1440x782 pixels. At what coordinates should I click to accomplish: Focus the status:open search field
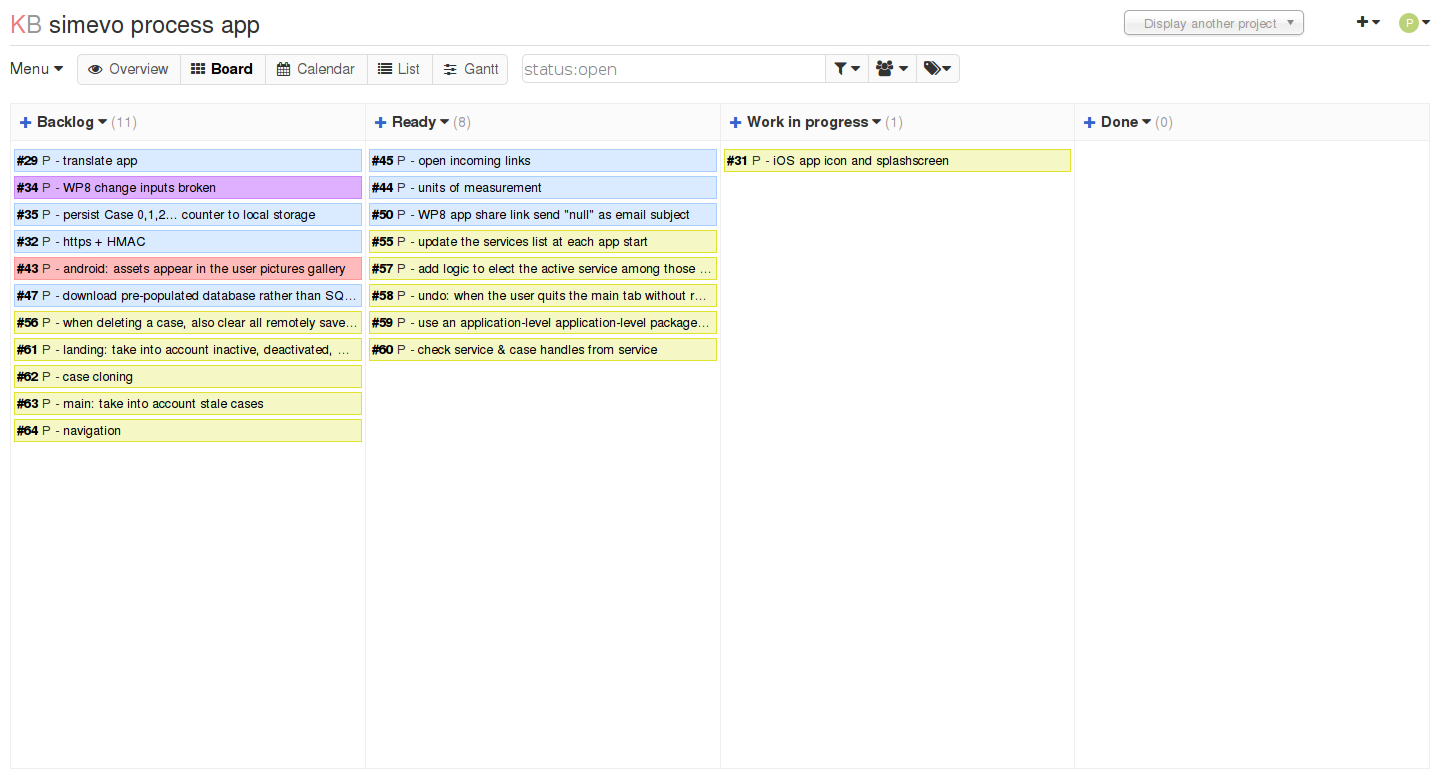(x=672, y=69)
